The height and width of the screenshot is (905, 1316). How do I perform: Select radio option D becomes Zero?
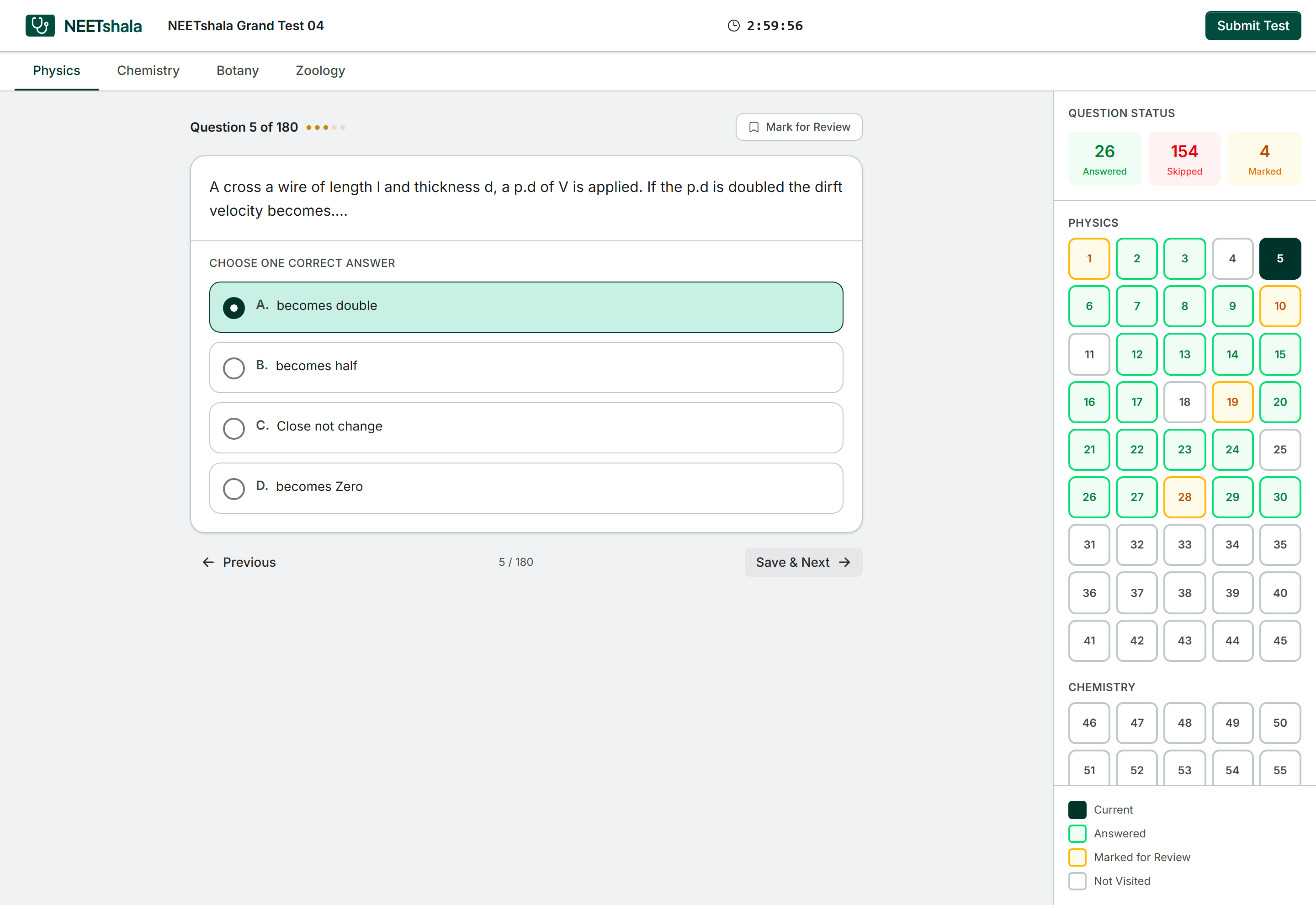[526, 488]
